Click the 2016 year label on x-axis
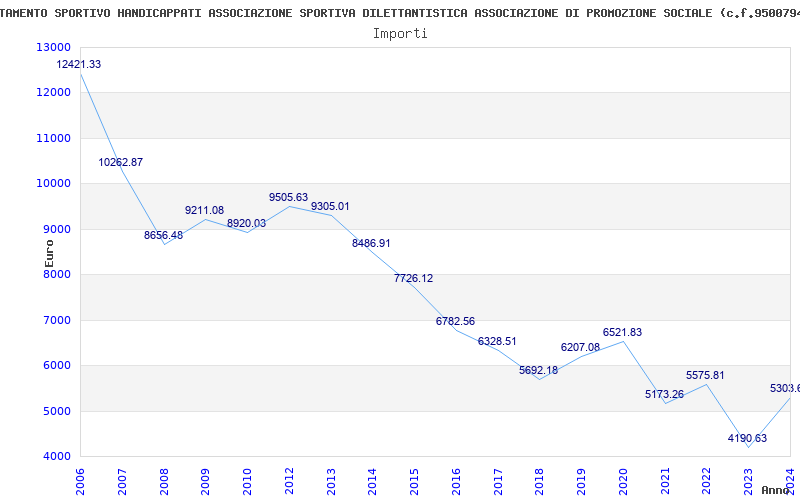The image size is (800, 500). point(456,482)
